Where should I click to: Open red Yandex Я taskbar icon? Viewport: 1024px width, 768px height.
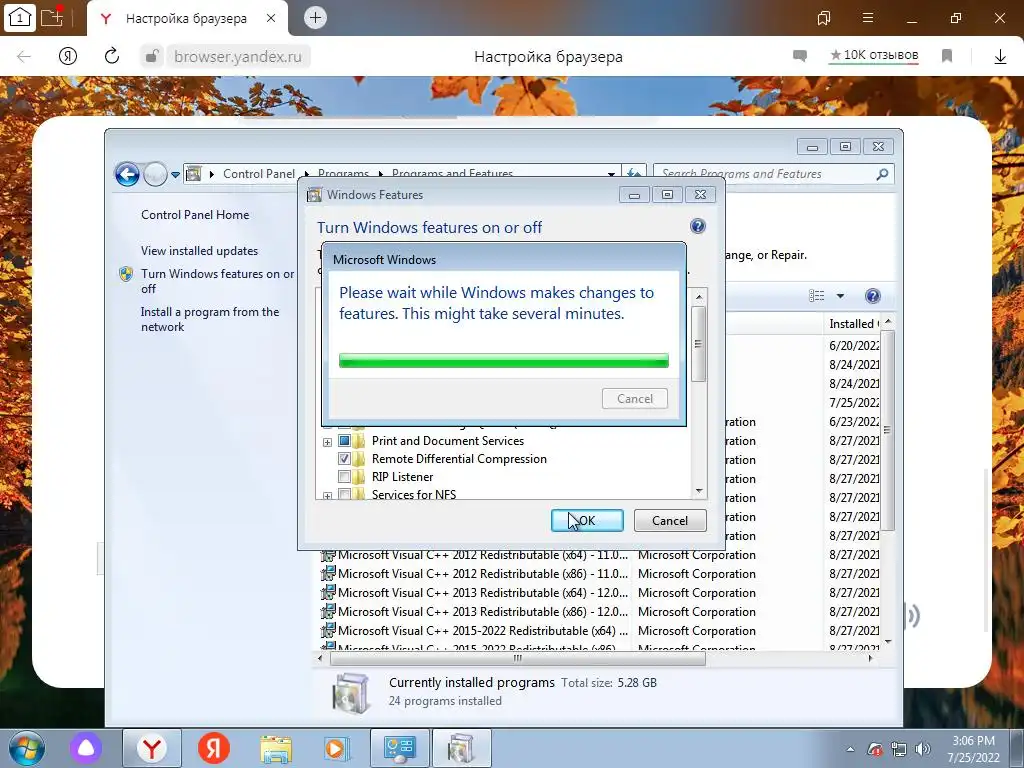tap(214, 748)
